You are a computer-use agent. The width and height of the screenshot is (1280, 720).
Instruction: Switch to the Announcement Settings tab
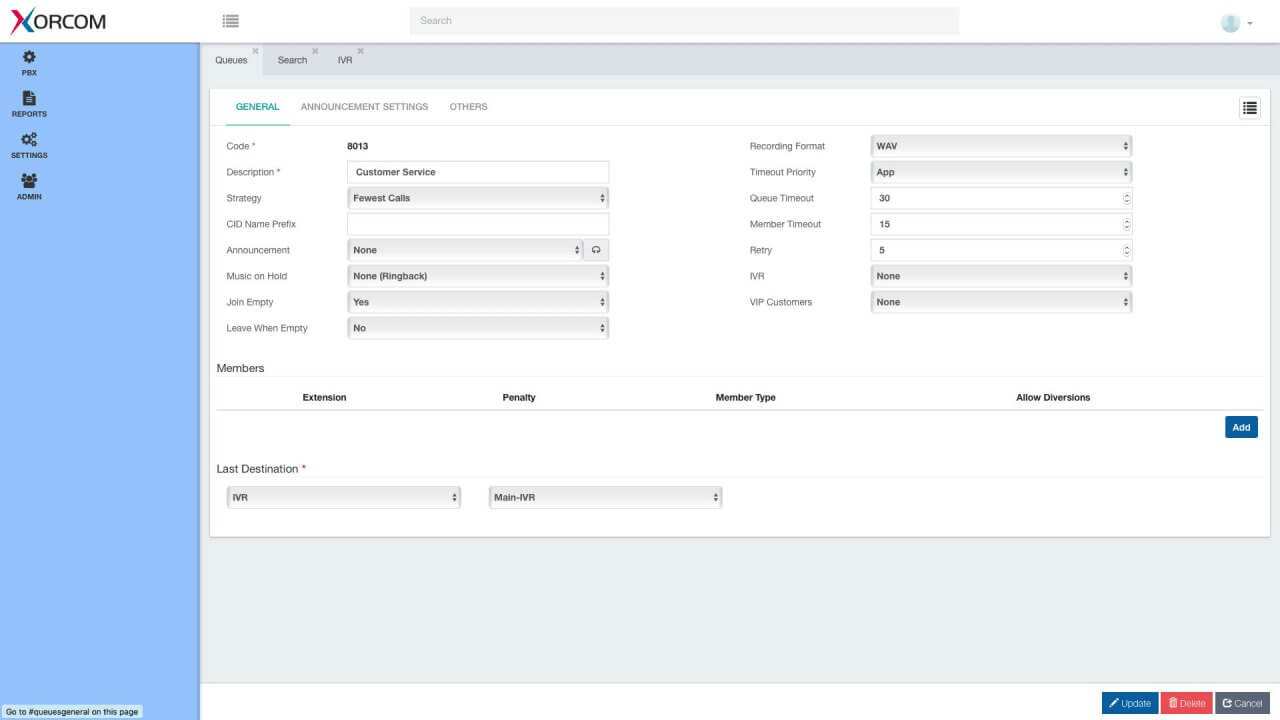[x=364, y=107]
